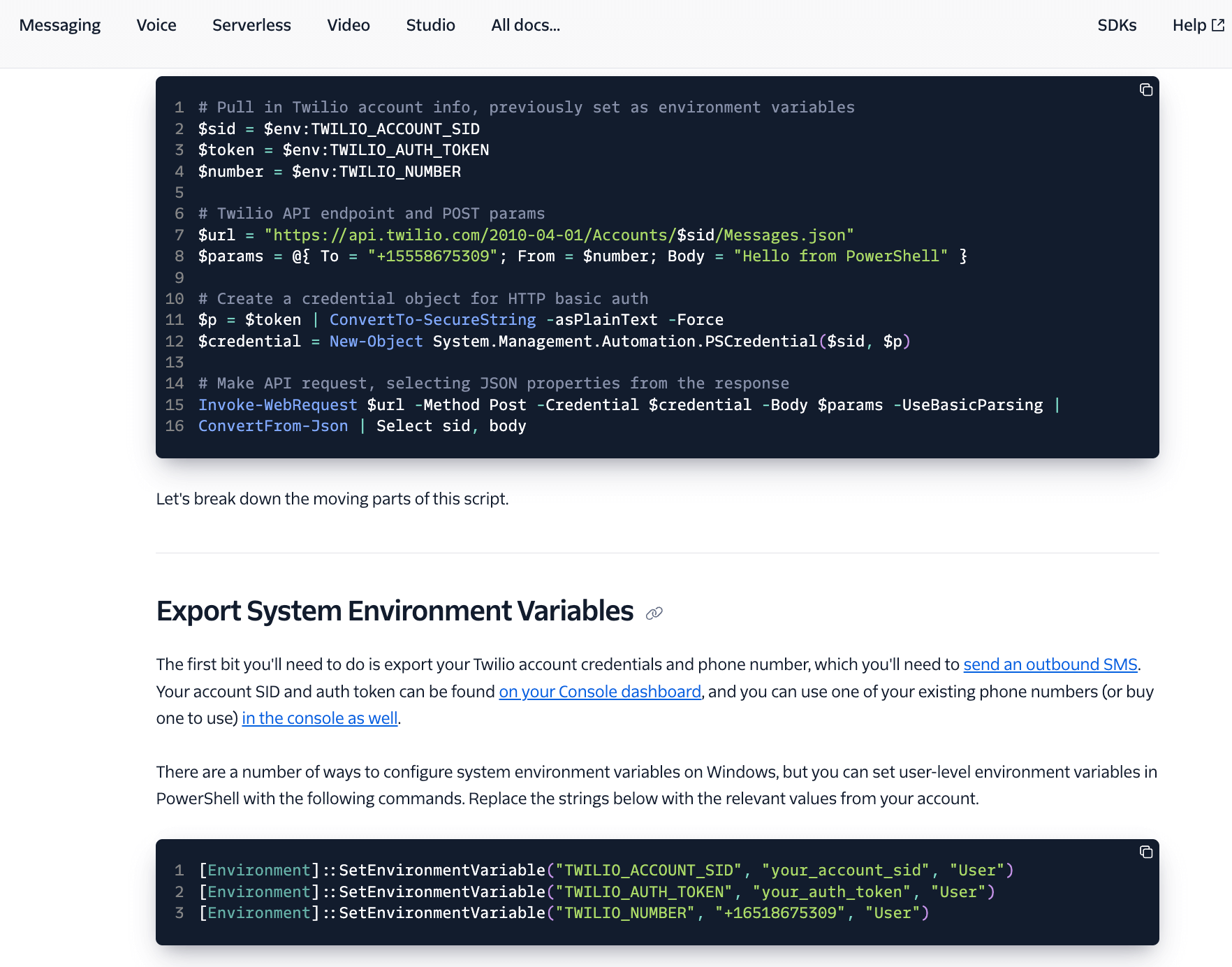The width and height of the screenshot is (1232, 967).
Task: Click the "send an outbound SMS" link
Action: [1050, 664]
